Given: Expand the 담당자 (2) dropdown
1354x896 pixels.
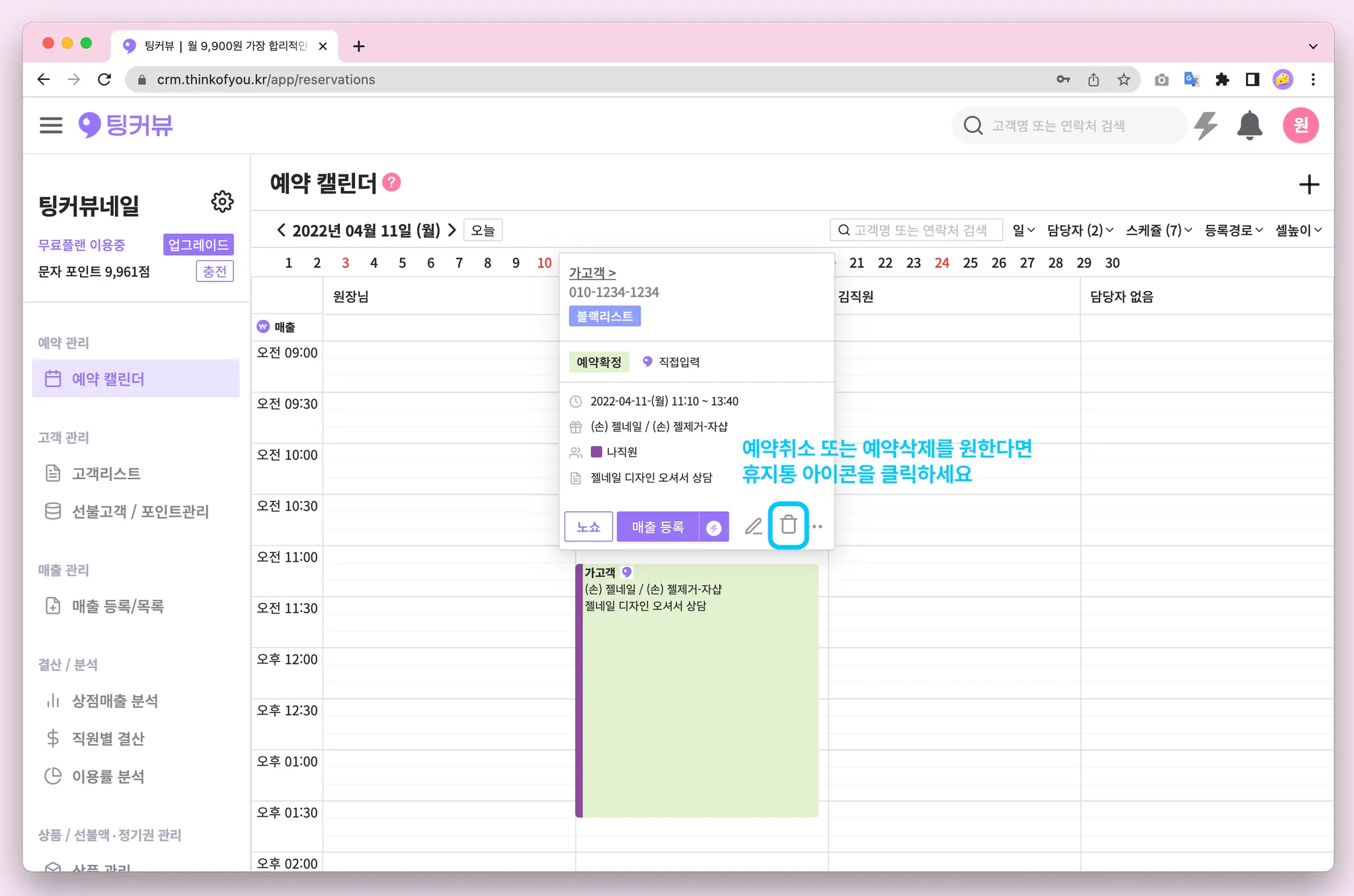Looking at the screenshot, I should point(1080,231).
